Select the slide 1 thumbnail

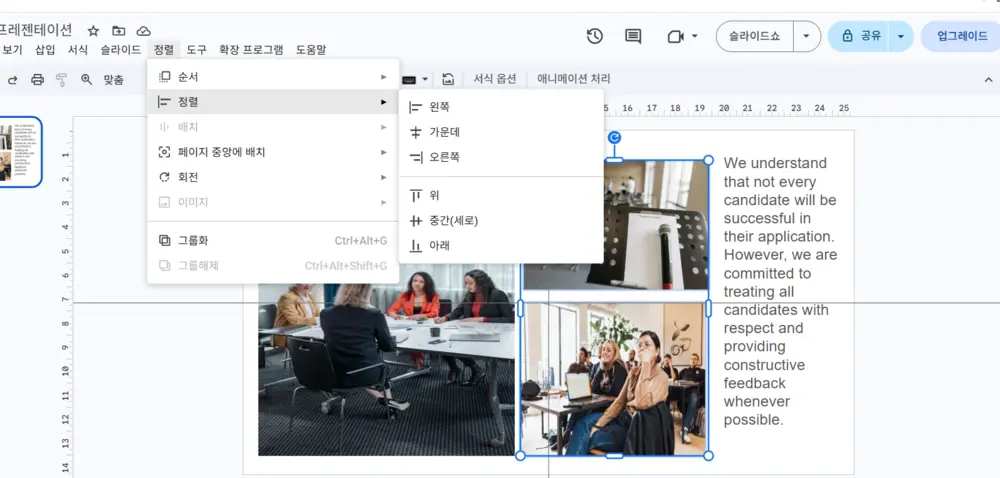tap(20, 152)
